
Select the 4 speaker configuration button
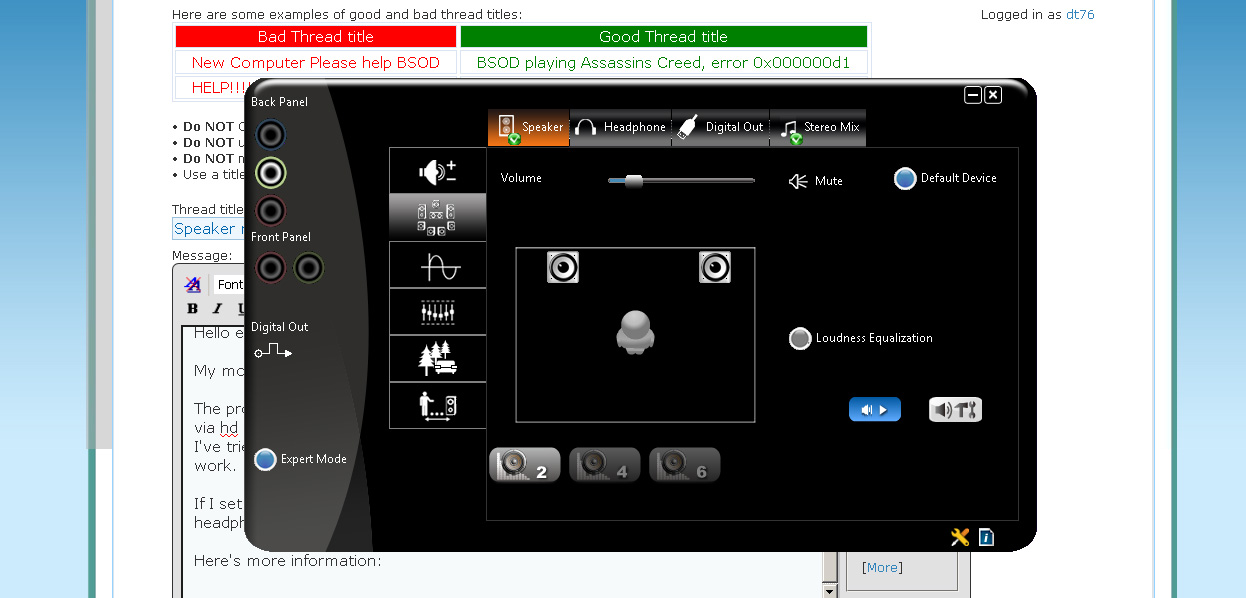(x=604, y=465)
